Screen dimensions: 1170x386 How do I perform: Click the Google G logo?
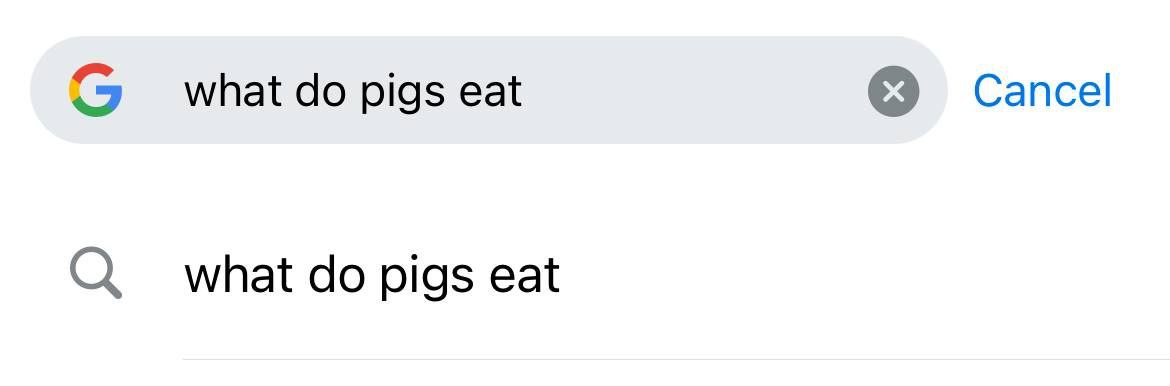coord(96,90)
